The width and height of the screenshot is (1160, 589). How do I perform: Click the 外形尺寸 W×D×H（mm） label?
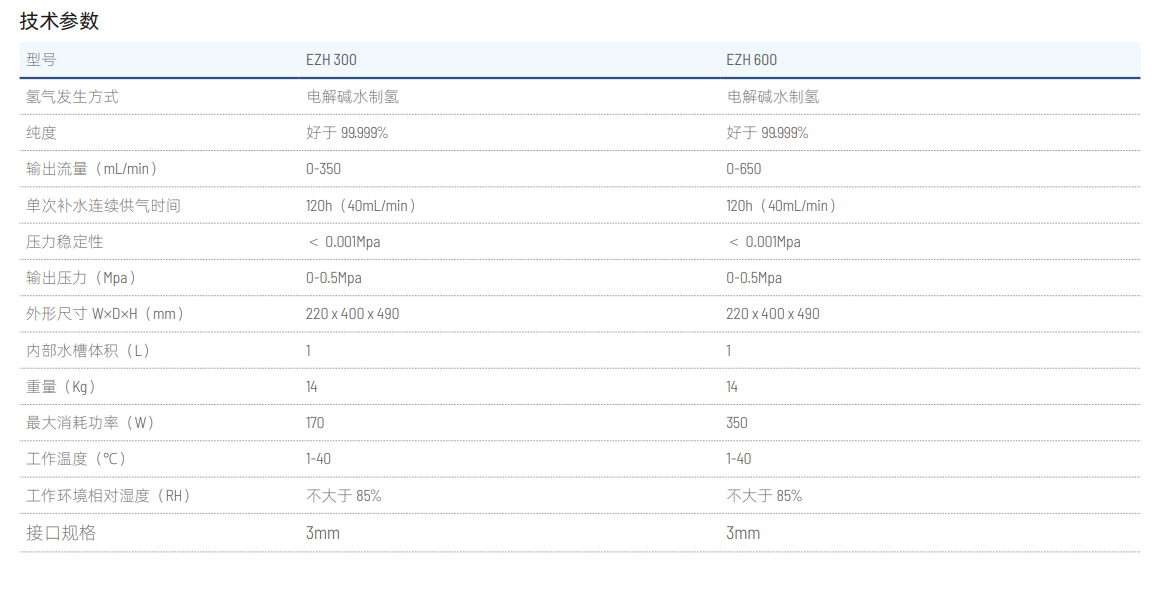105,314
